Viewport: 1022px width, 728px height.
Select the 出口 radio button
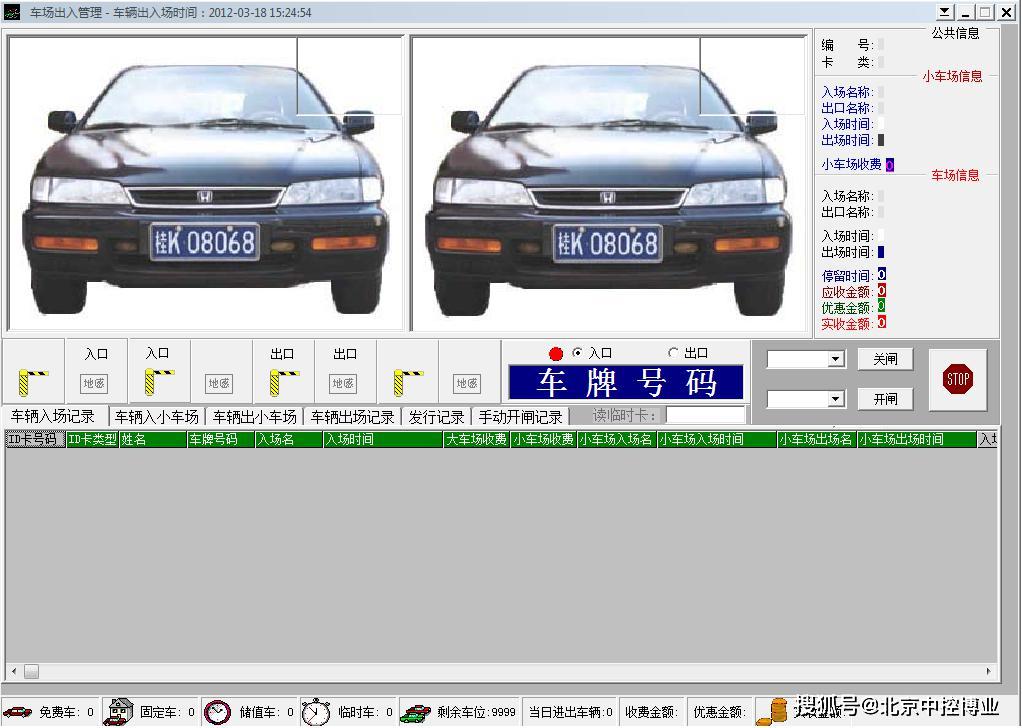673,353
